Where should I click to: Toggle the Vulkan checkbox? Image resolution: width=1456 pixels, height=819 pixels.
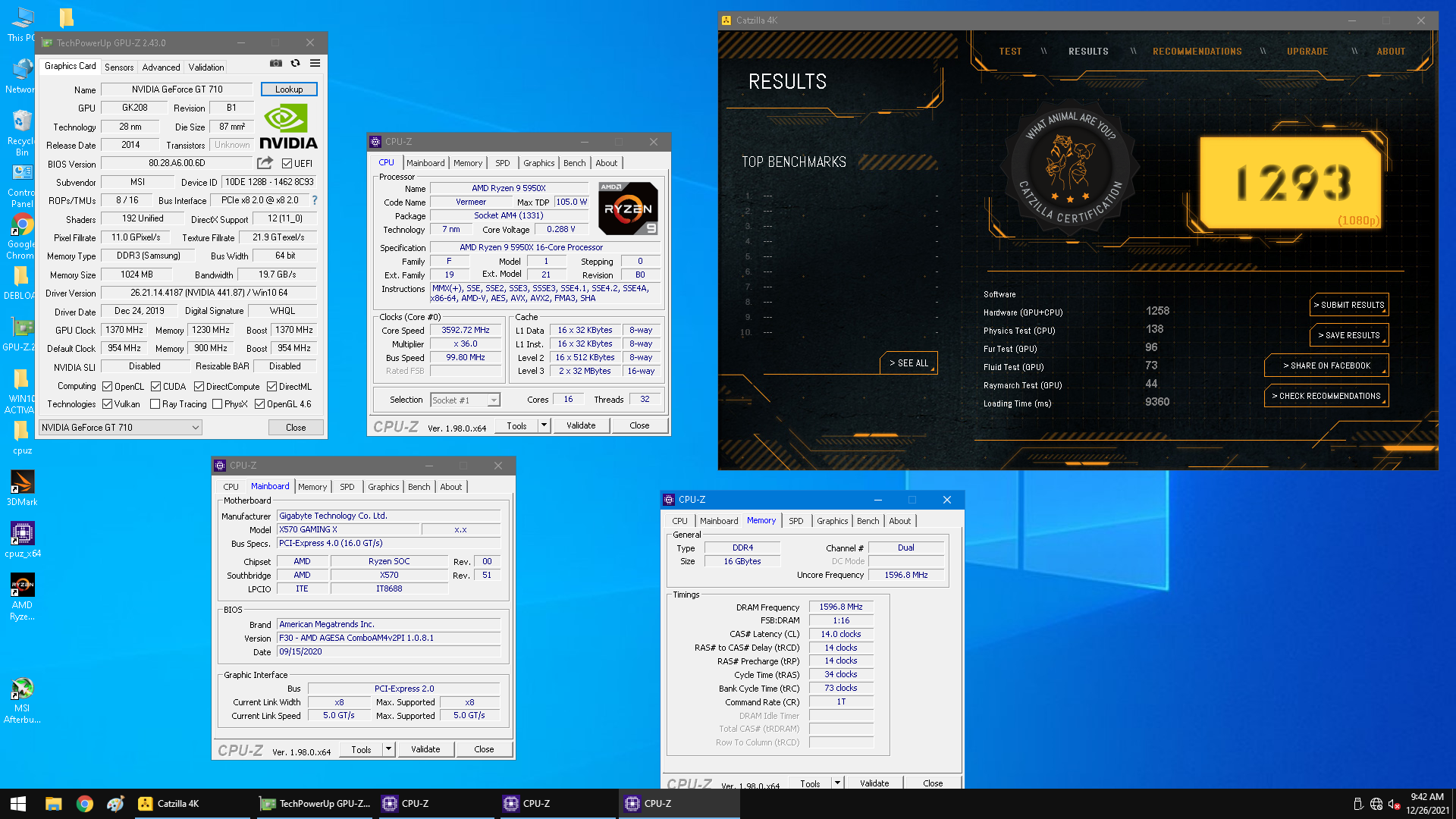tap(108, 404)
